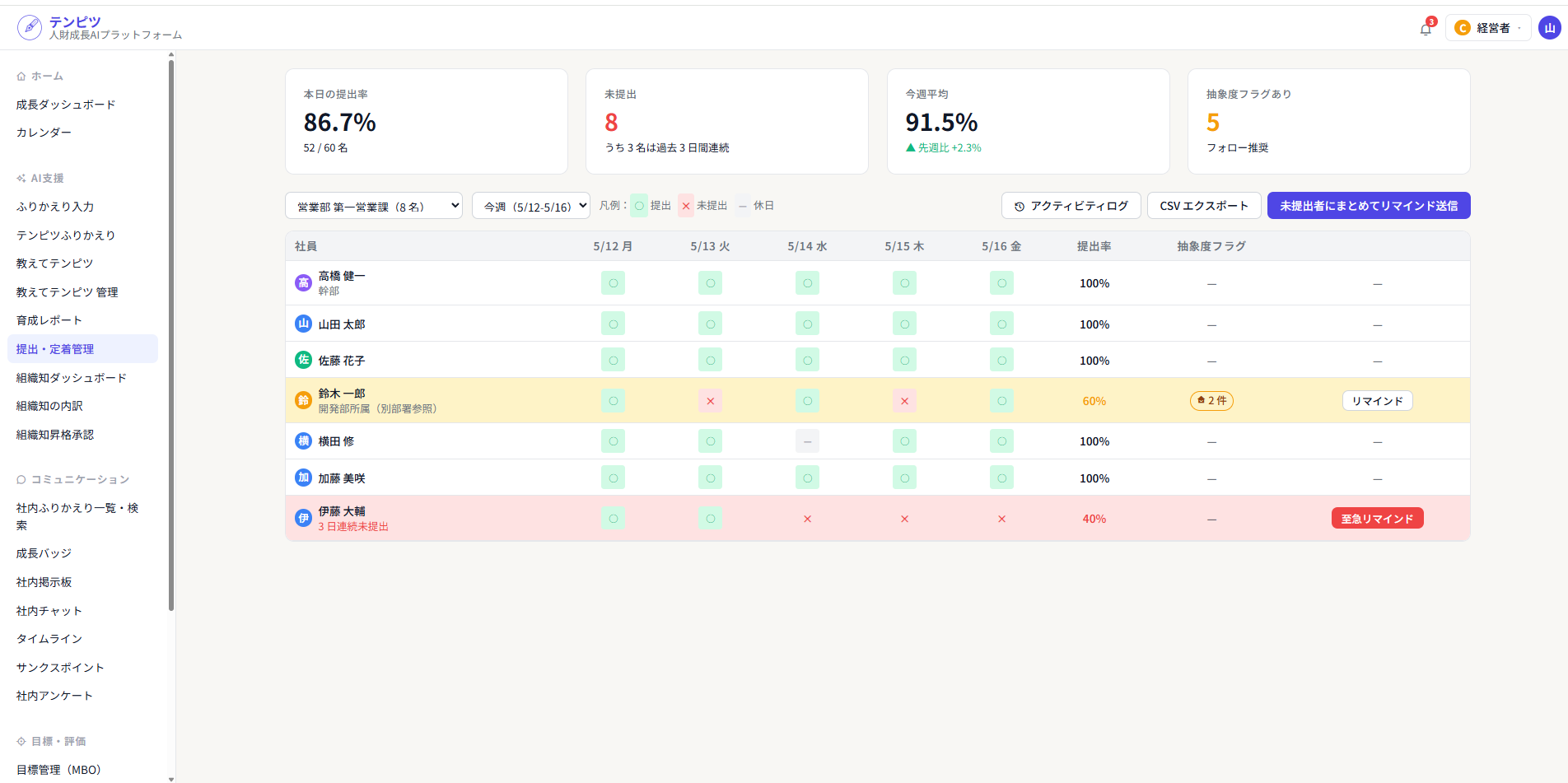Click 伊藤 大輔's 5/16 unsubmitted mark
Screen dimensions: 1568x783
point(1001,519)
